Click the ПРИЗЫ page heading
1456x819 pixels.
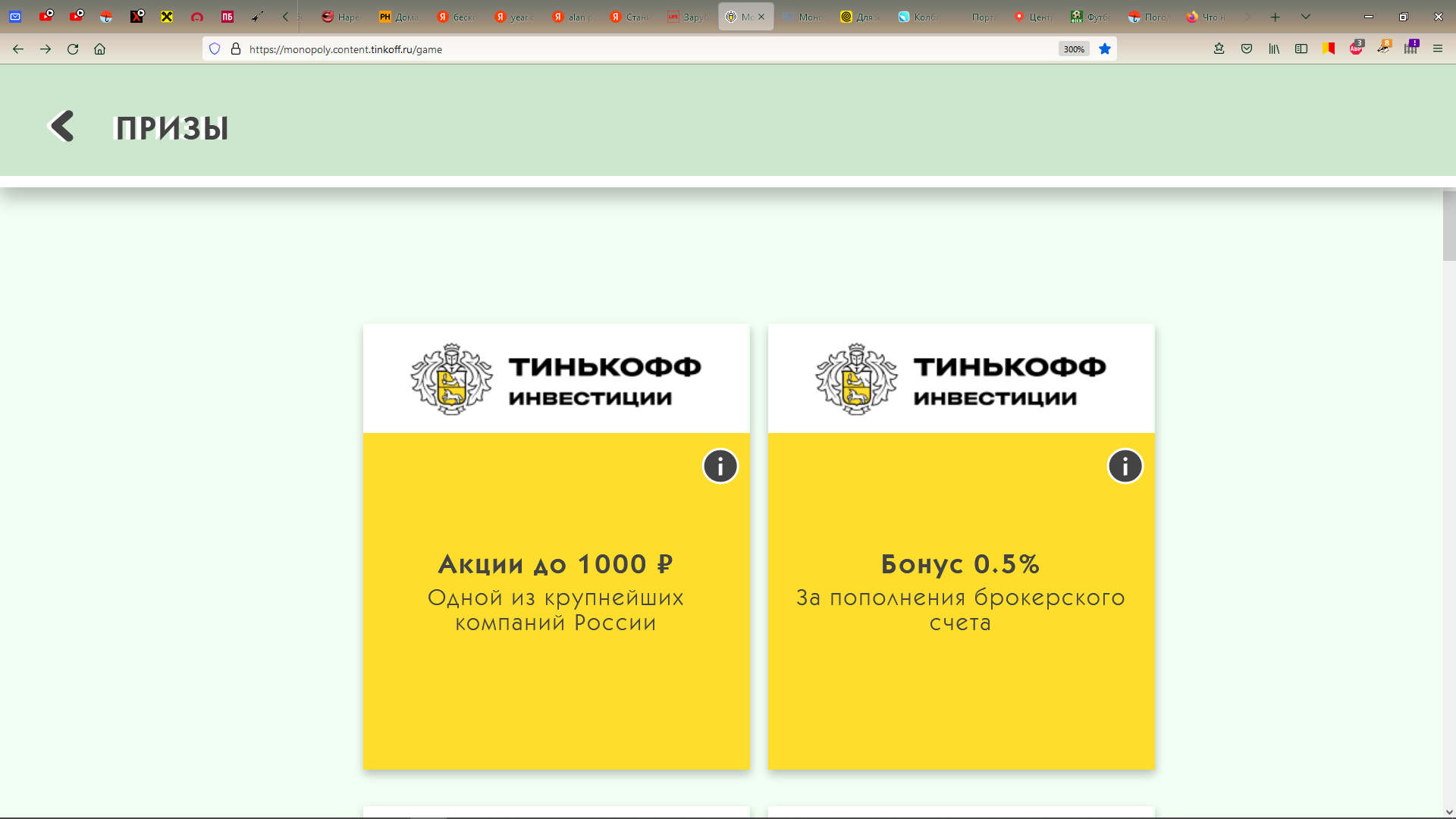click(171, 127)
